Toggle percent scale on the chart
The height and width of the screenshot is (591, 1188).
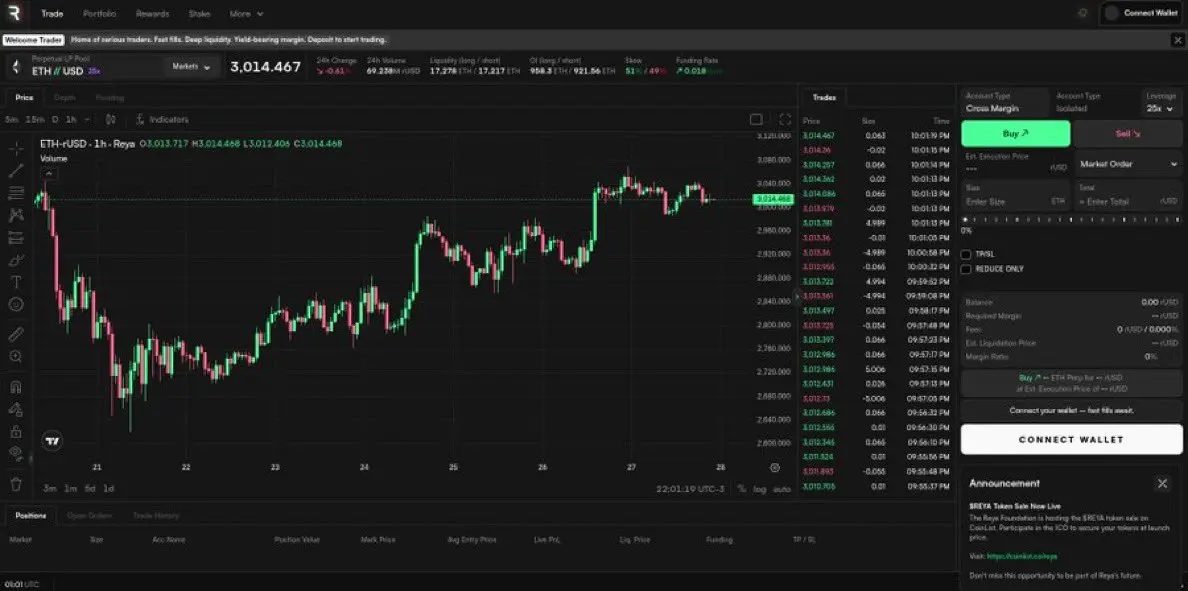(x=741, y=489)
